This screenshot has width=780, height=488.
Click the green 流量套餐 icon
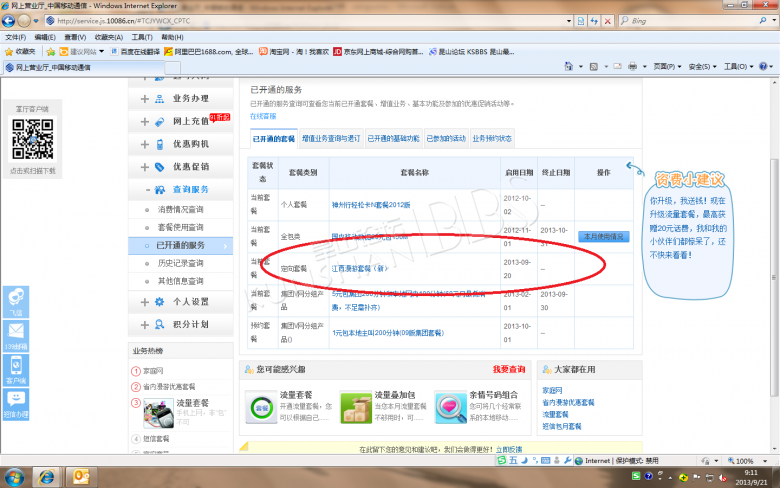[261, 408]
